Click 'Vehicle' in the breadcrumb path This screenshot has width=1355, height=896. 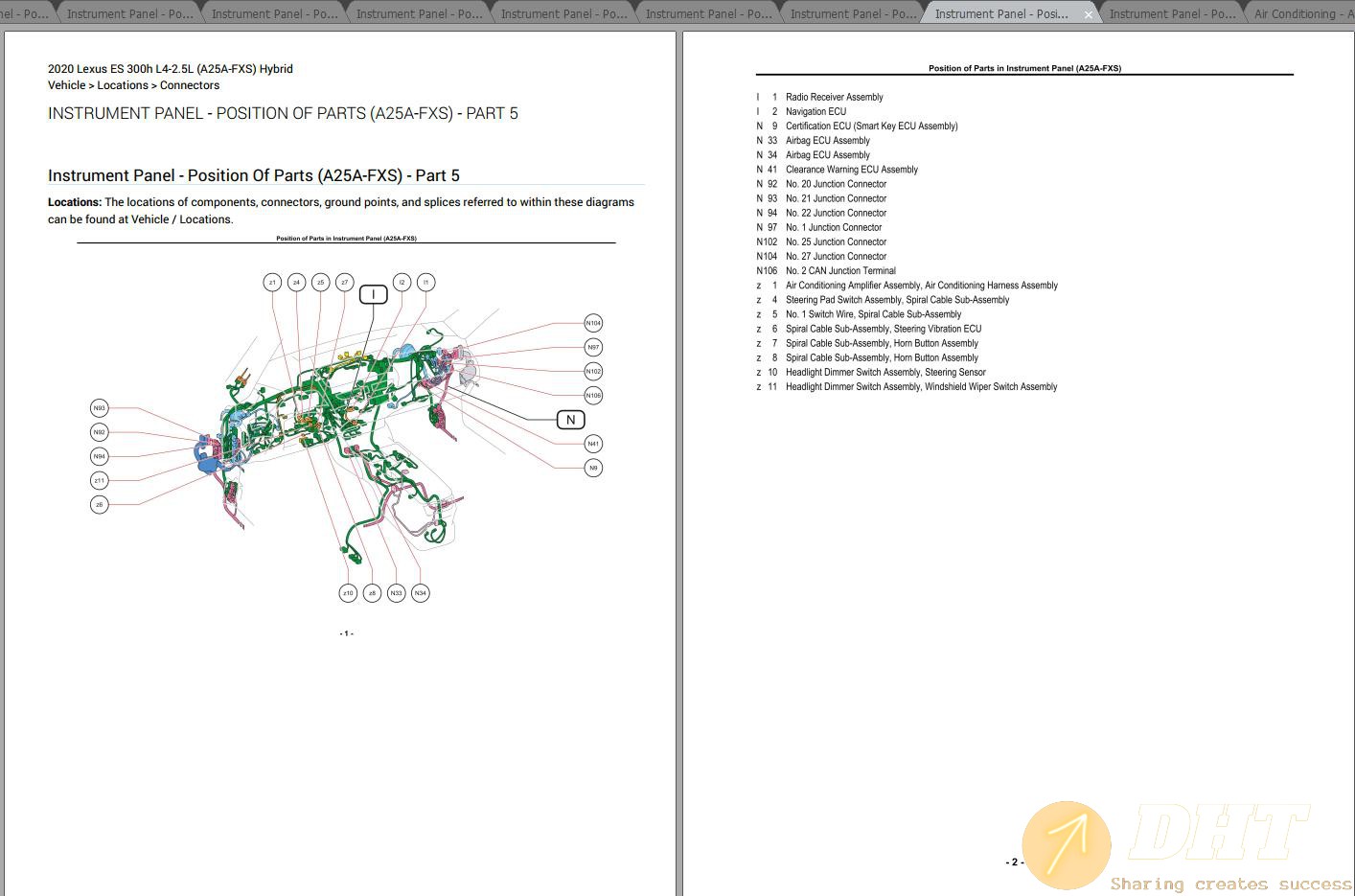[67, 85]
